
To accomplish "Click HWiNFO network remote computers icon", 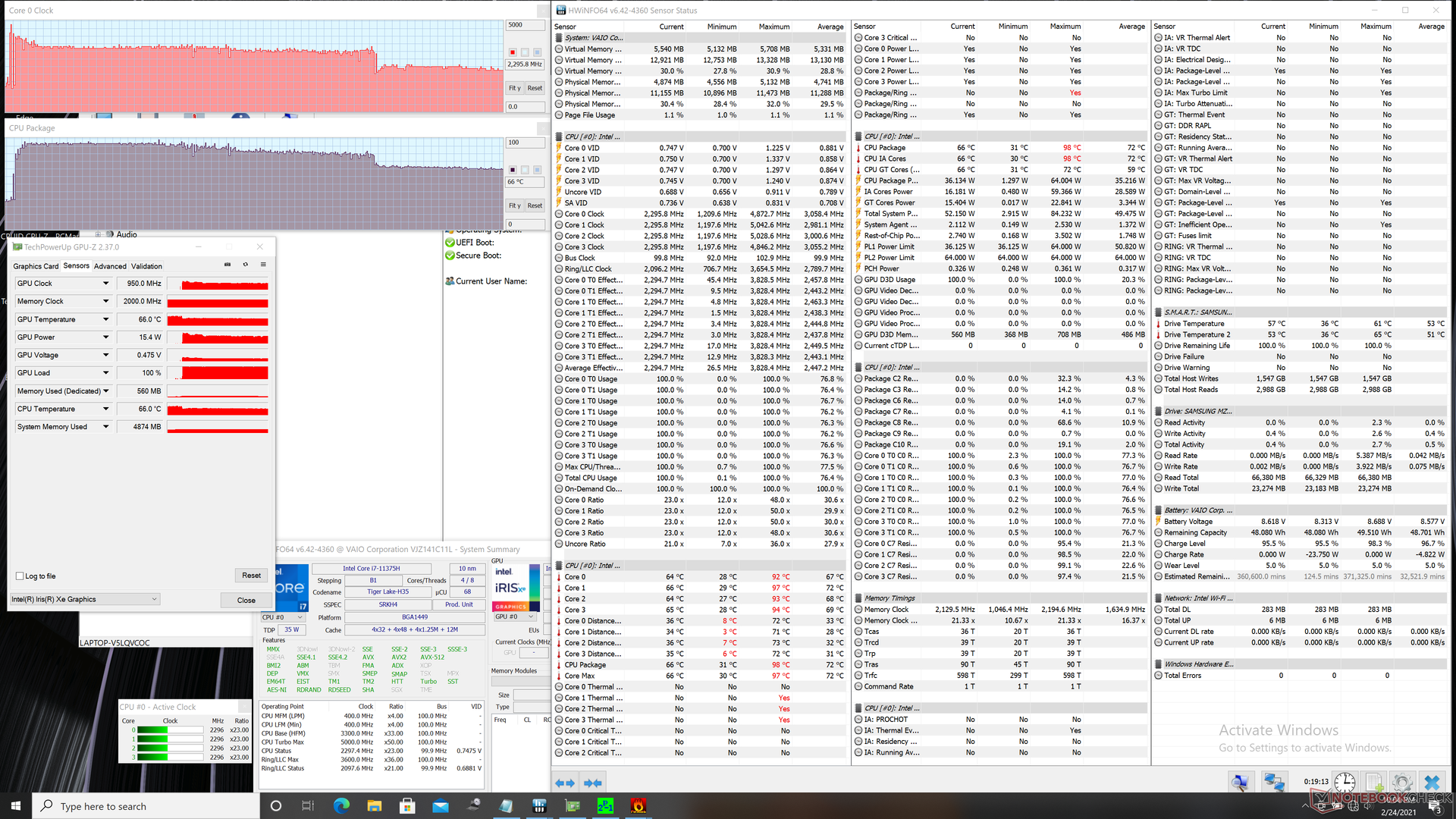I will tap(1274, 782).
